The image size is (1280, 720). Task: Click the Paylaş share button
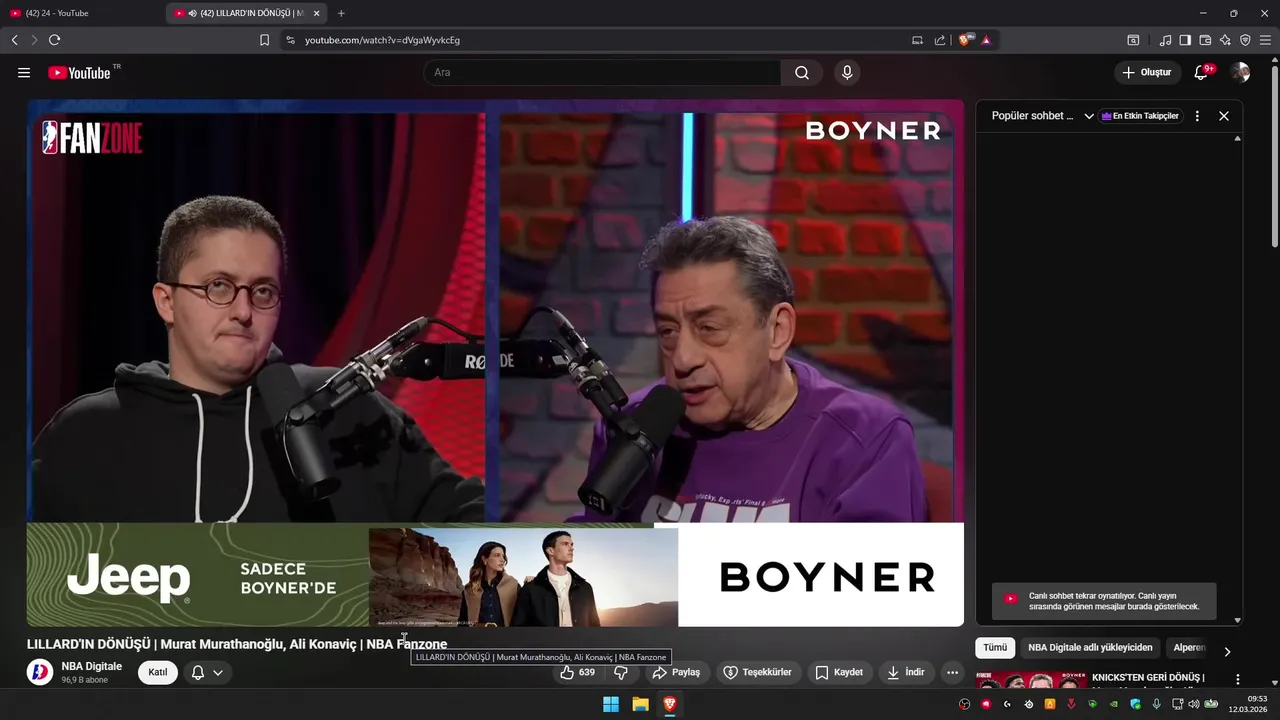(676, 672)
